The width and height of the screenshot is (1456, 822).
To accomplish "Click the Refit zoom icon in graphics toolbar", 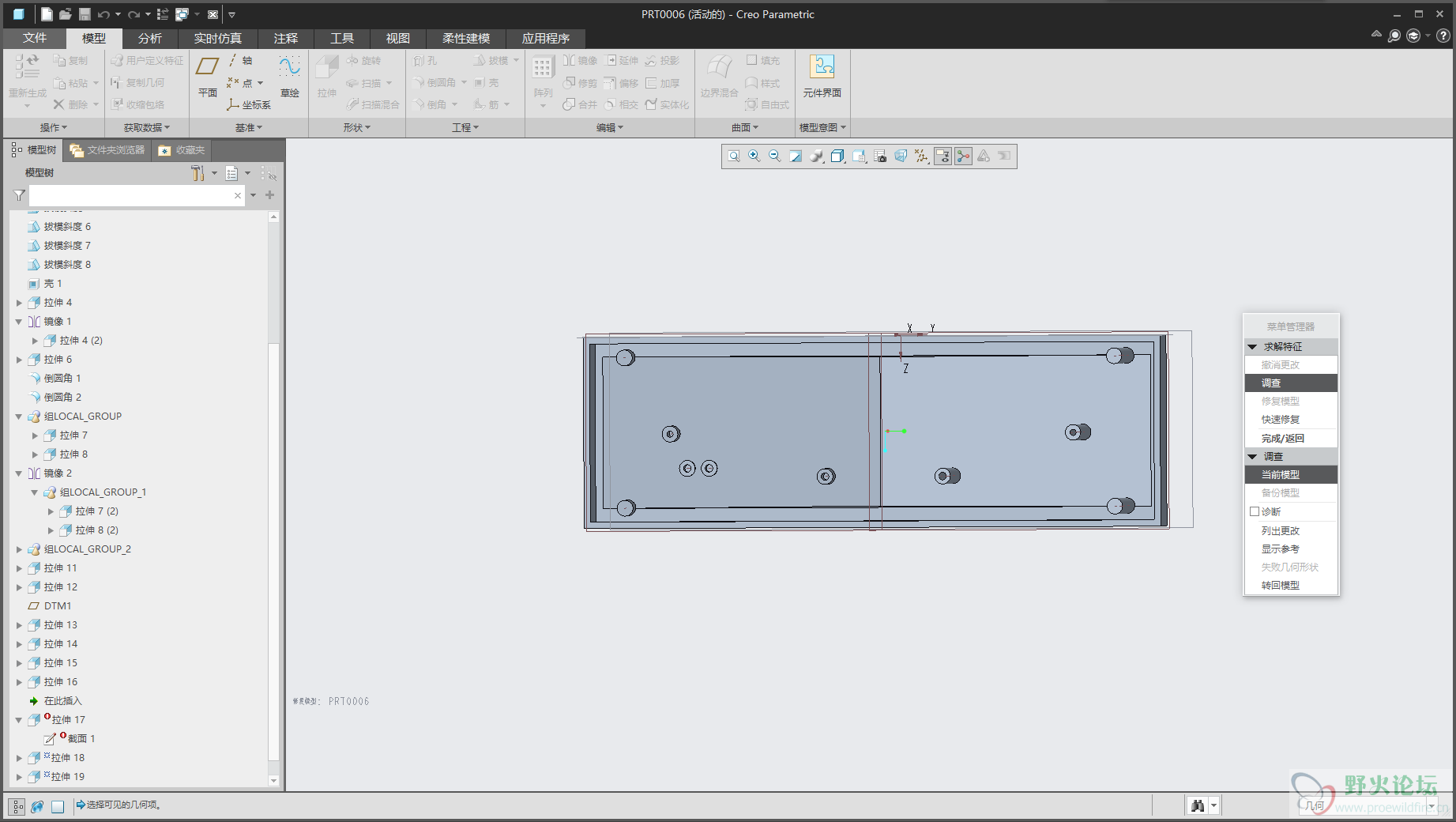I will (x=734, y=156).
